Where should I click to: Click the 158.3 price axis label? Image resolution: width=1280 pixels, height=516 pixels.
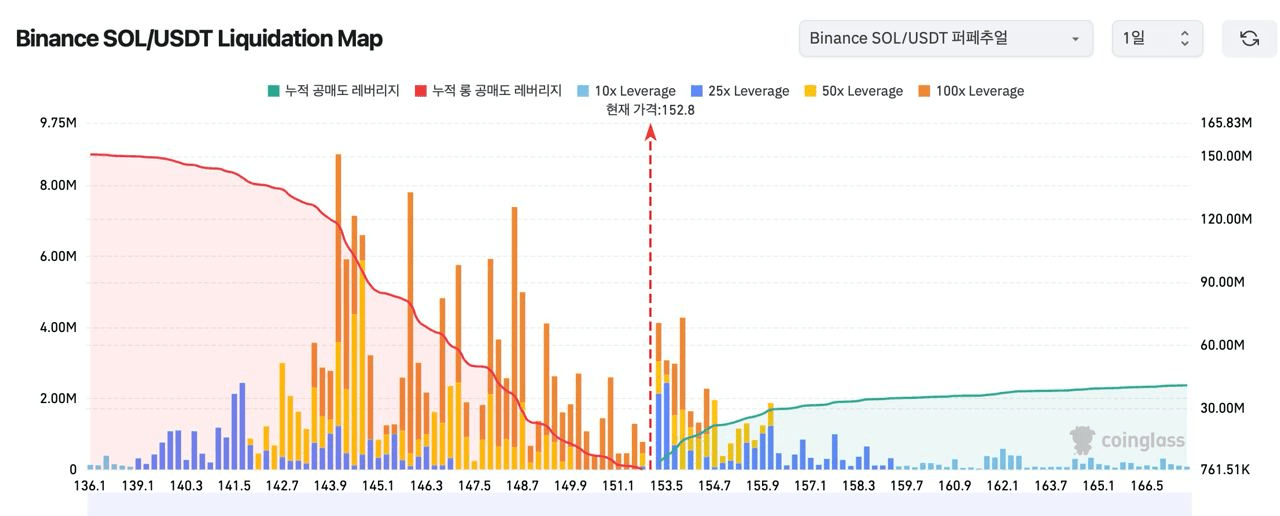(x=858, y=486)
